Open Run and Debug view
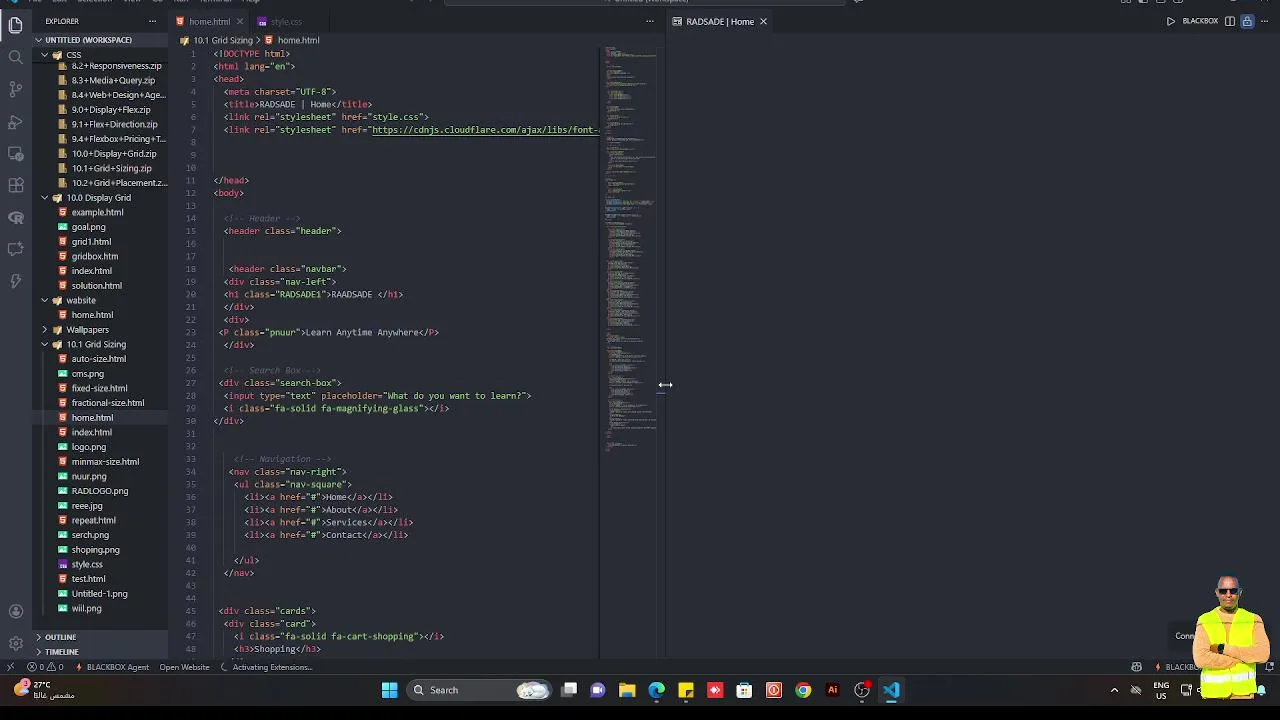This screenshot has width=1280, height=720. pyautogui.click(x=15, y=121)
